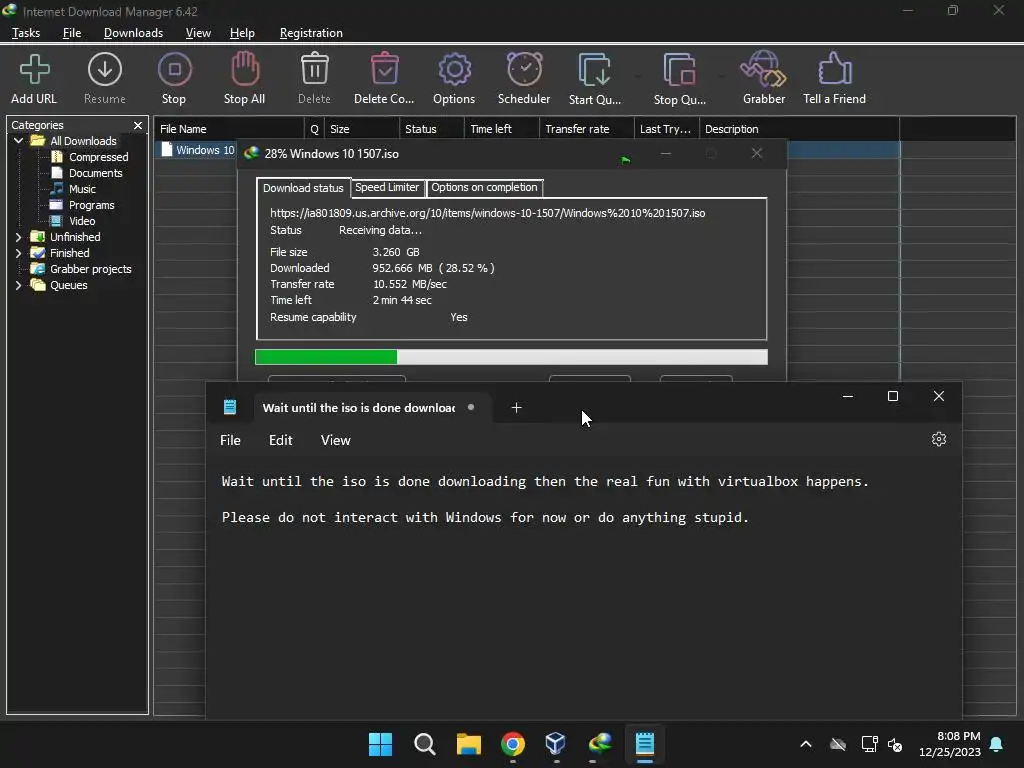This screenshot has width=1024, height=768.
Task: Click the Resume download icon
Action: pos(104,78)
